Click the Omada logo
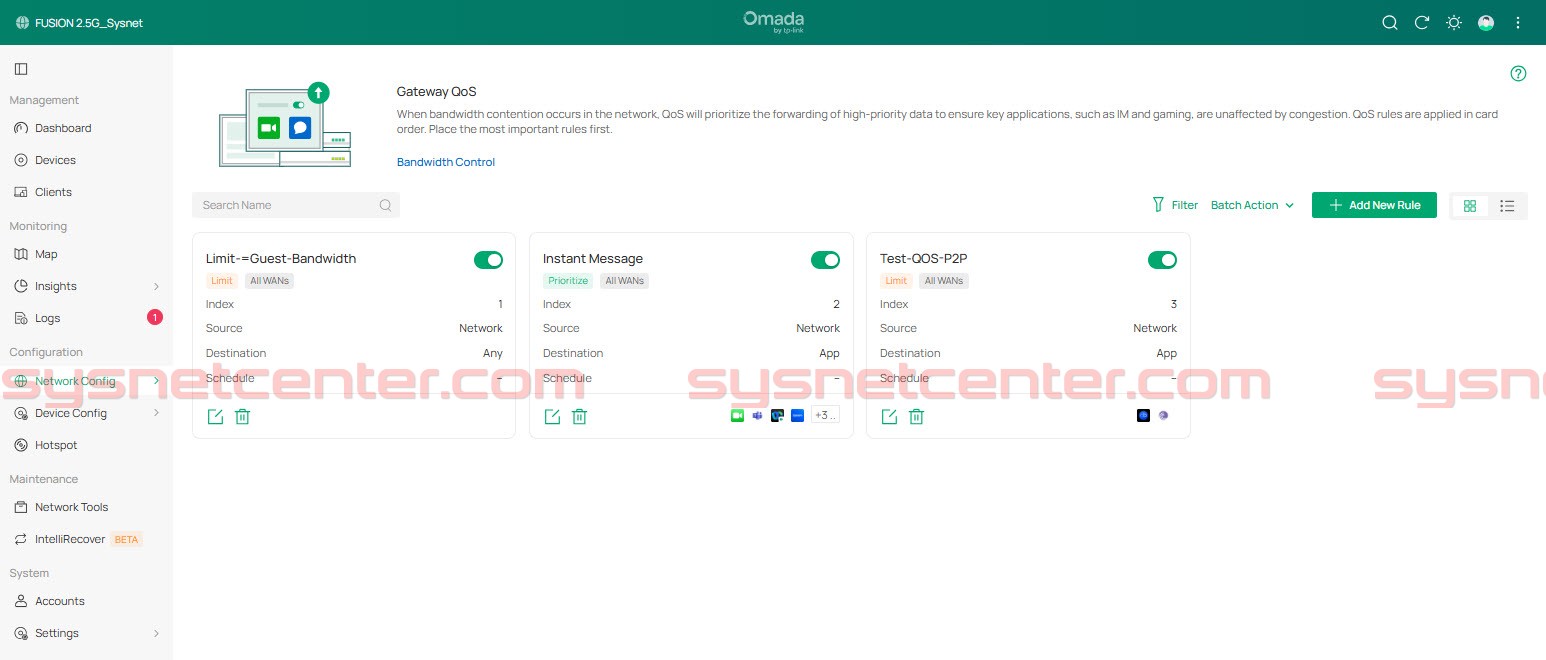 click(773, 22)
